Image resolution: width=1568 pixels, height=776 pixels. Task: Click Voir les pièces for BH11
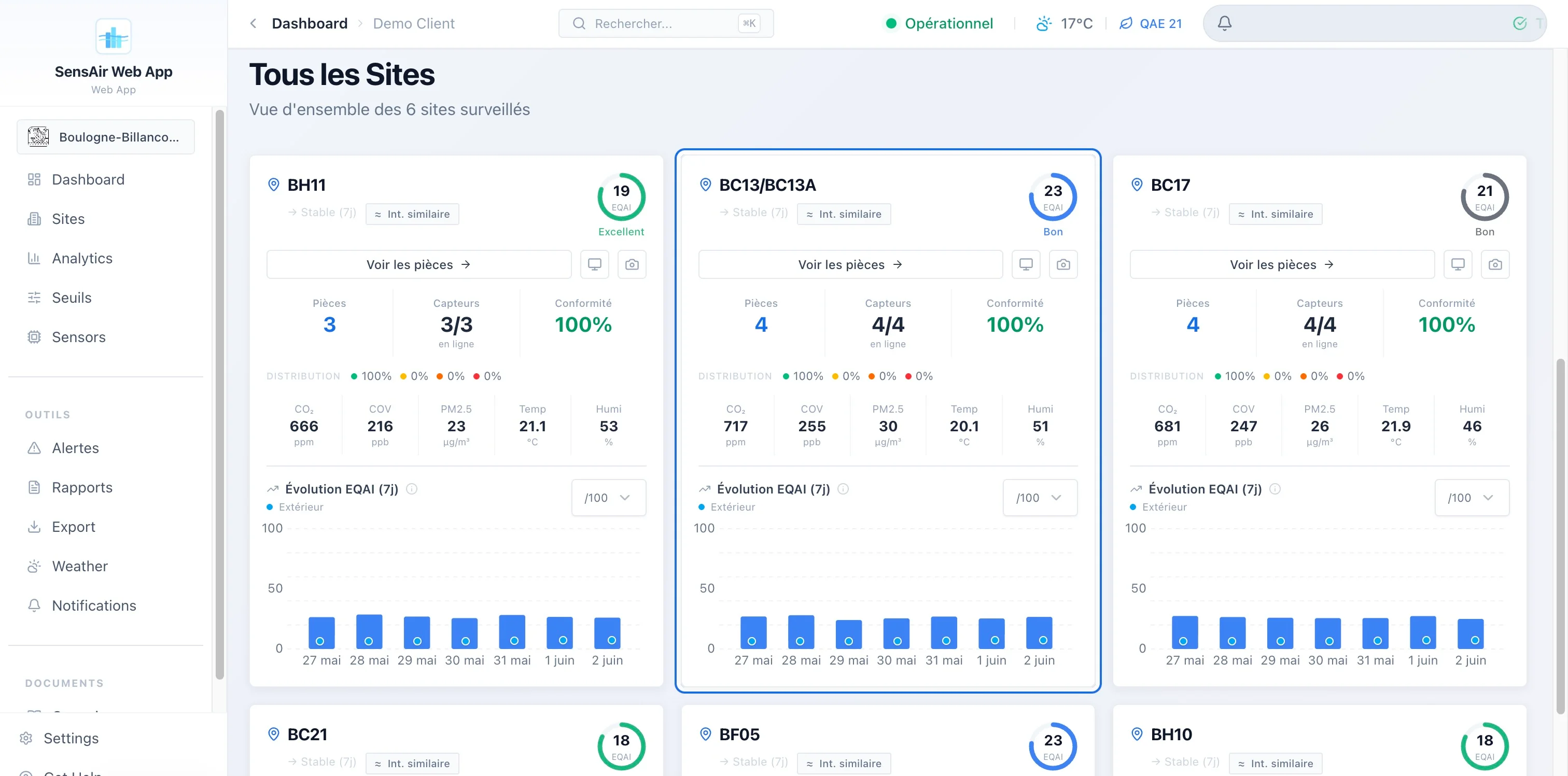pos(419,264)
